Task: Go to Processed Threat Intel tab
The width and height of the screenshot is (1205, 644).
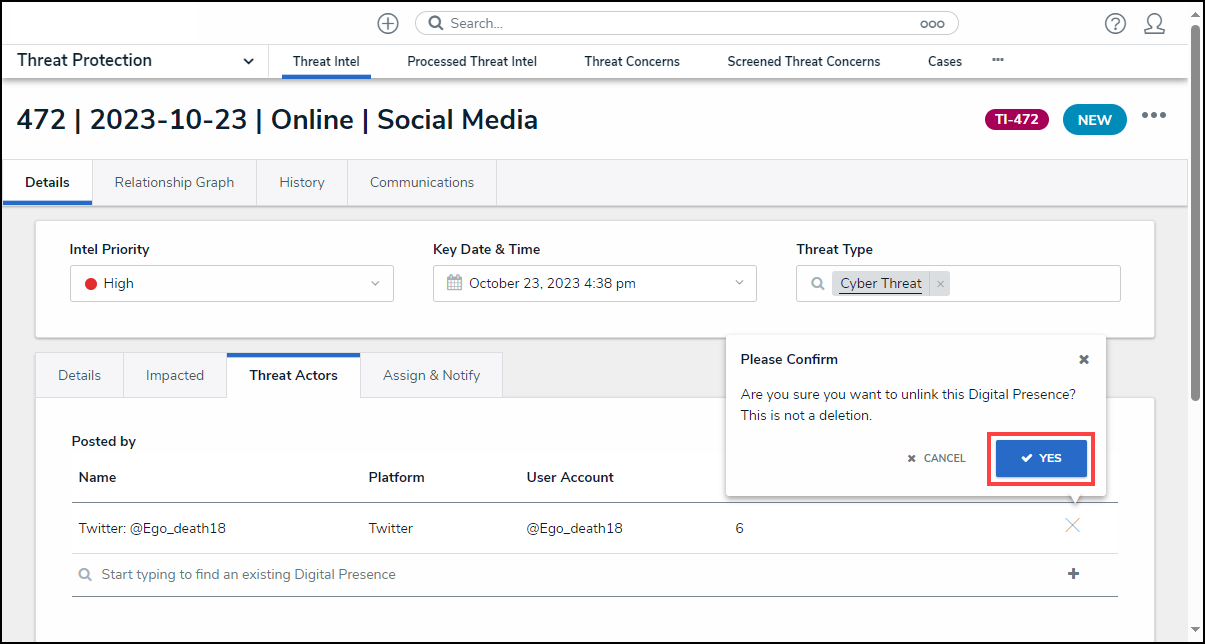Action: (472, 62)
